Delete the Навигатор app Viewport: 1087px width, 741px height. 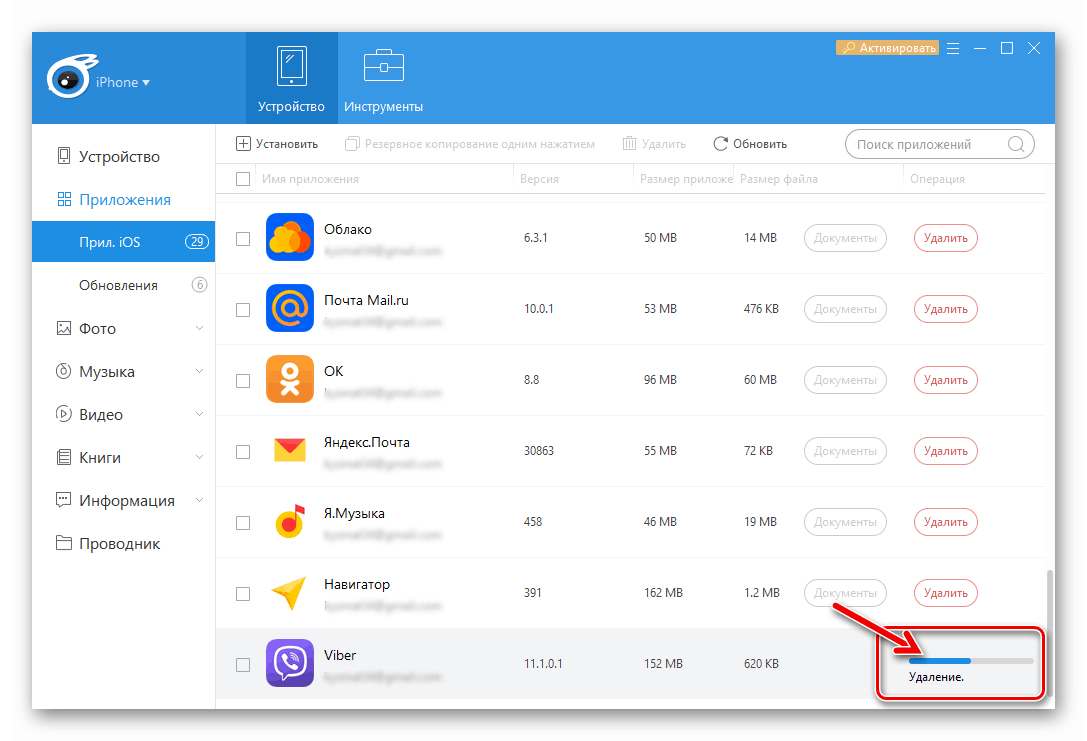946,593
